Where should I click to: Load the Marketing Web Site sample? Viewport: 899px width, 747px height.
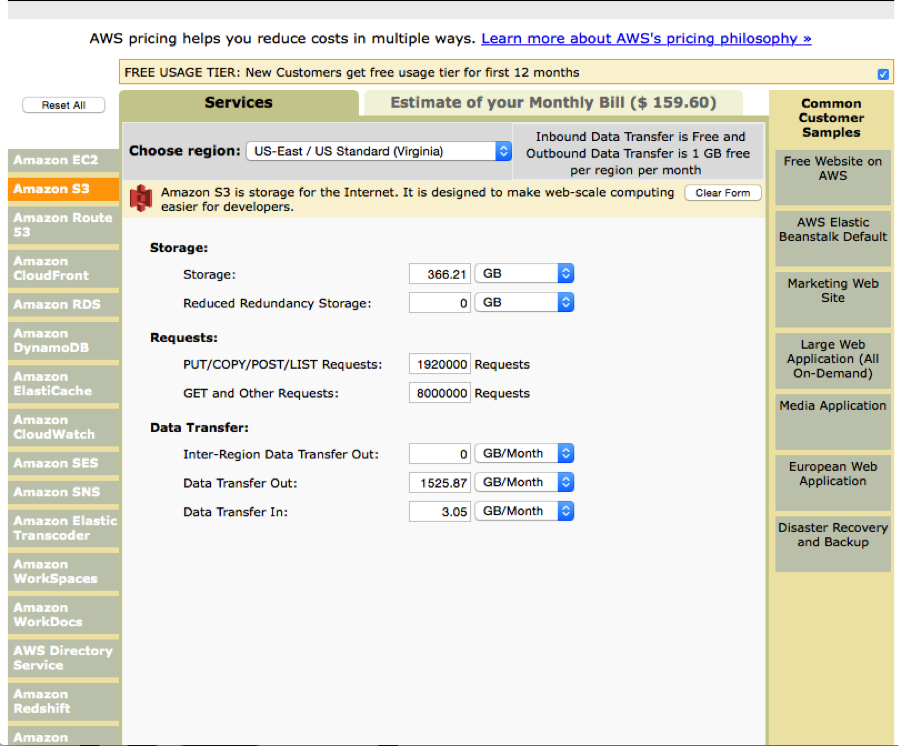[x=832, y=300]
